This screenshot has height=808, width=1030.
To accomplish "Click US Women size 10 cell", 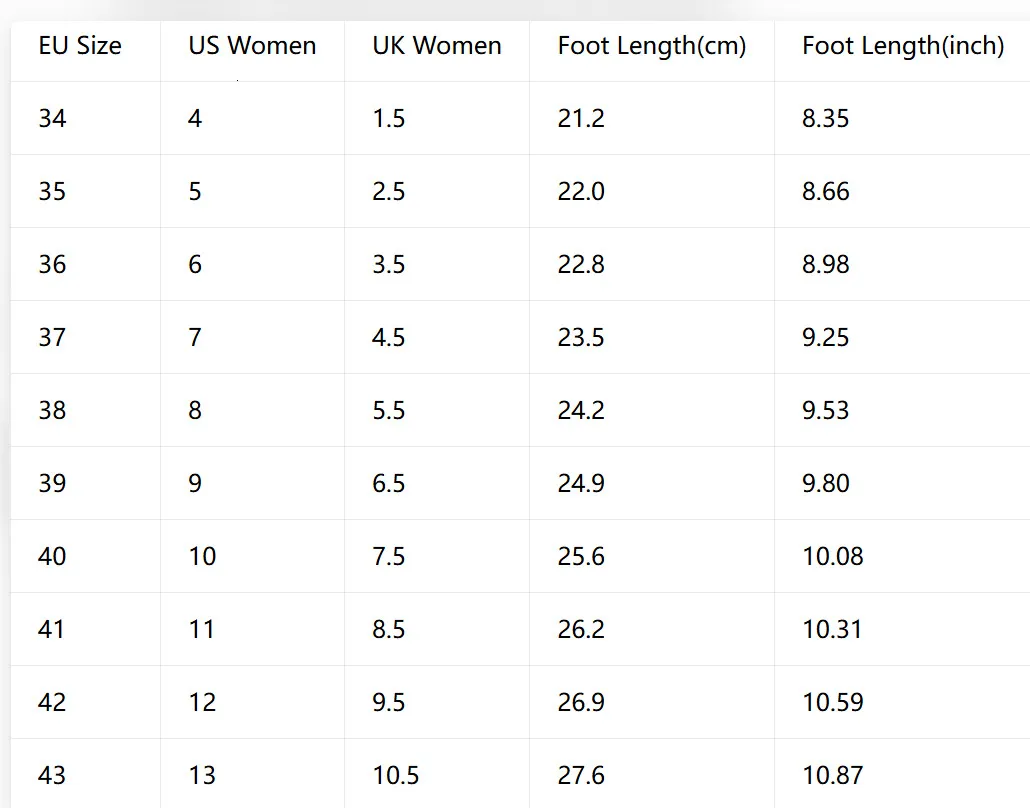I will pyautogui.click(x=252, y=556).
